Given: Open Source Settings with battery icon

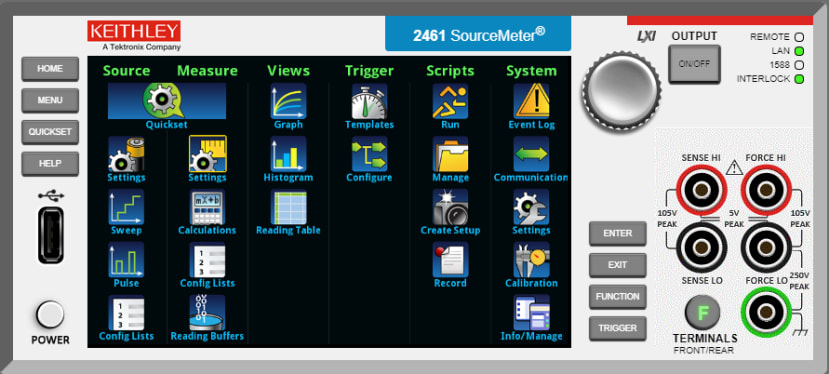Looking at the screenshot, I should pos(126,154).
